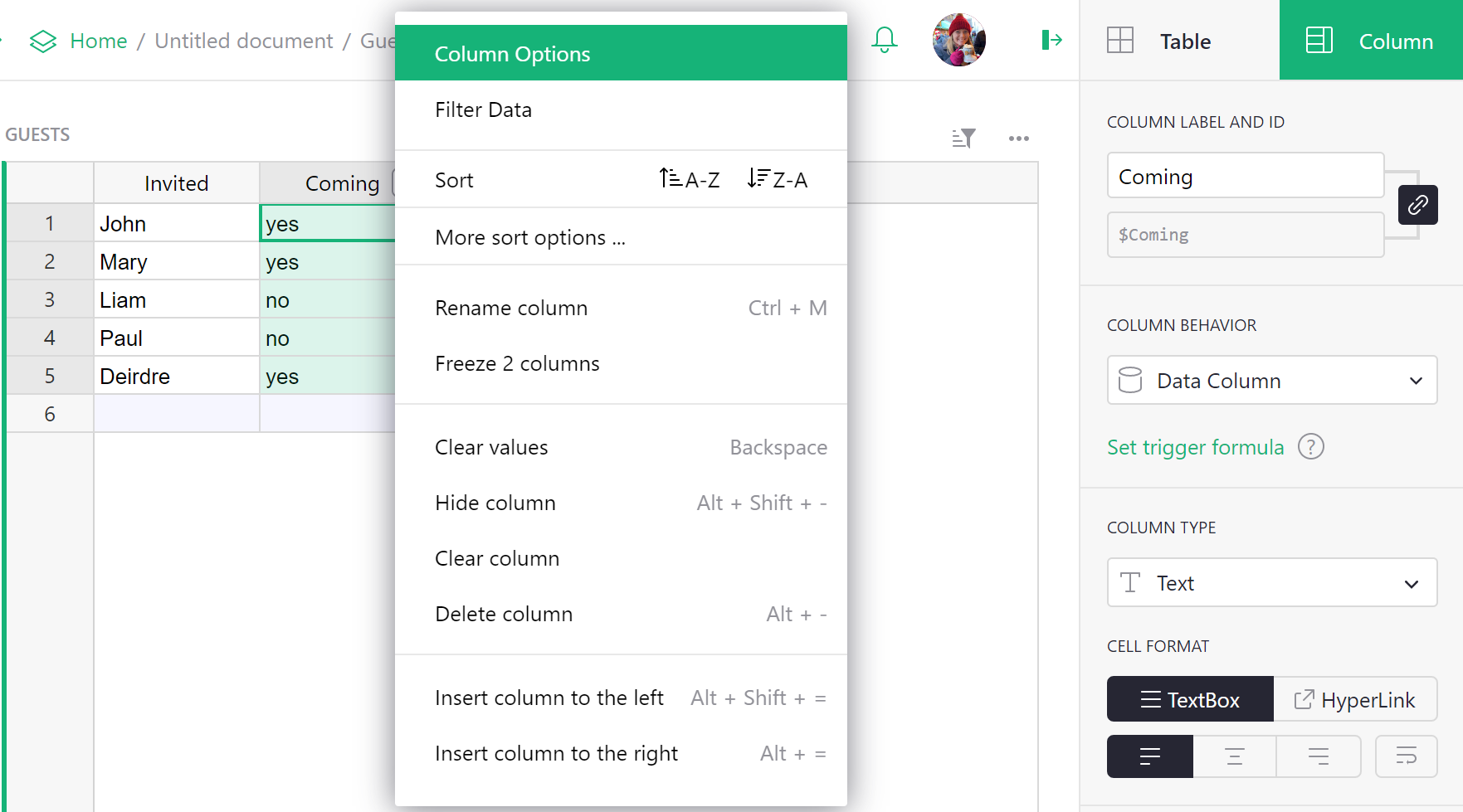The image size is (1463, 812).
Task: Open the filter options icon above the Guests table
Action: coord(963,138)
